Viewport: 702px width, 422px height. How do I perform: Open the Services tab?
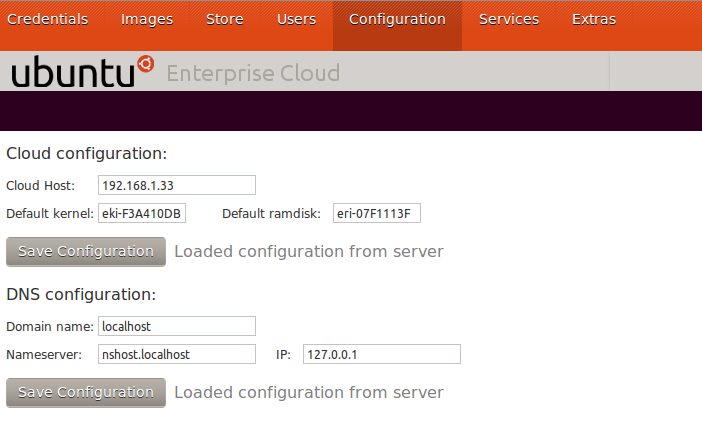pos(509,19)
